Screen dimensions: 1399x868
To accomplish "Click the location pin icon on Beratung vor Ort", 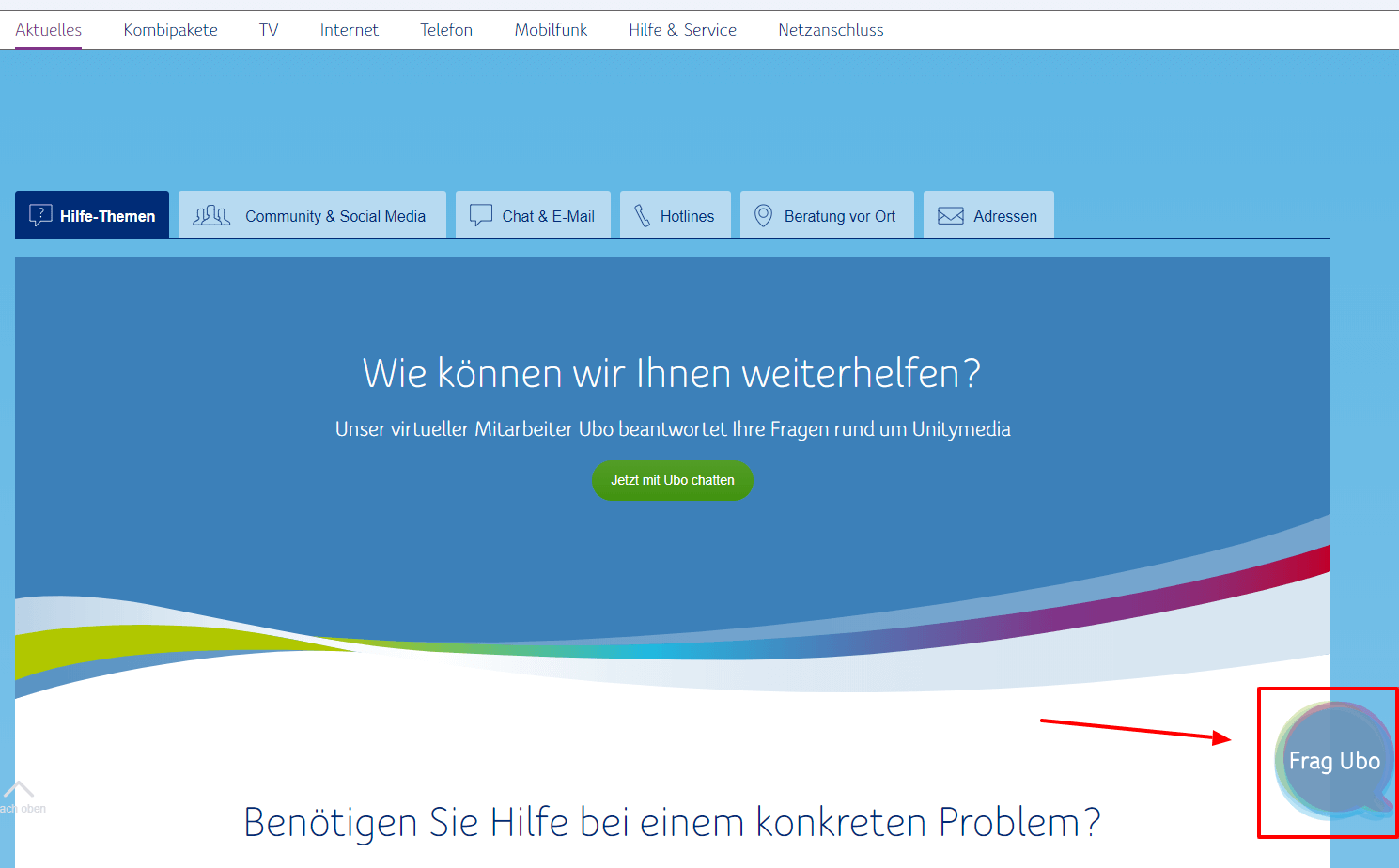I will coord(764,214).
